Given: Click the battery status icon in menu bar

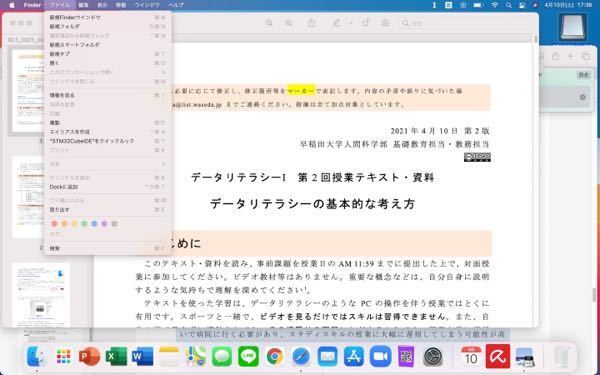Looking at the screenshot, I should tap(478, 5).
